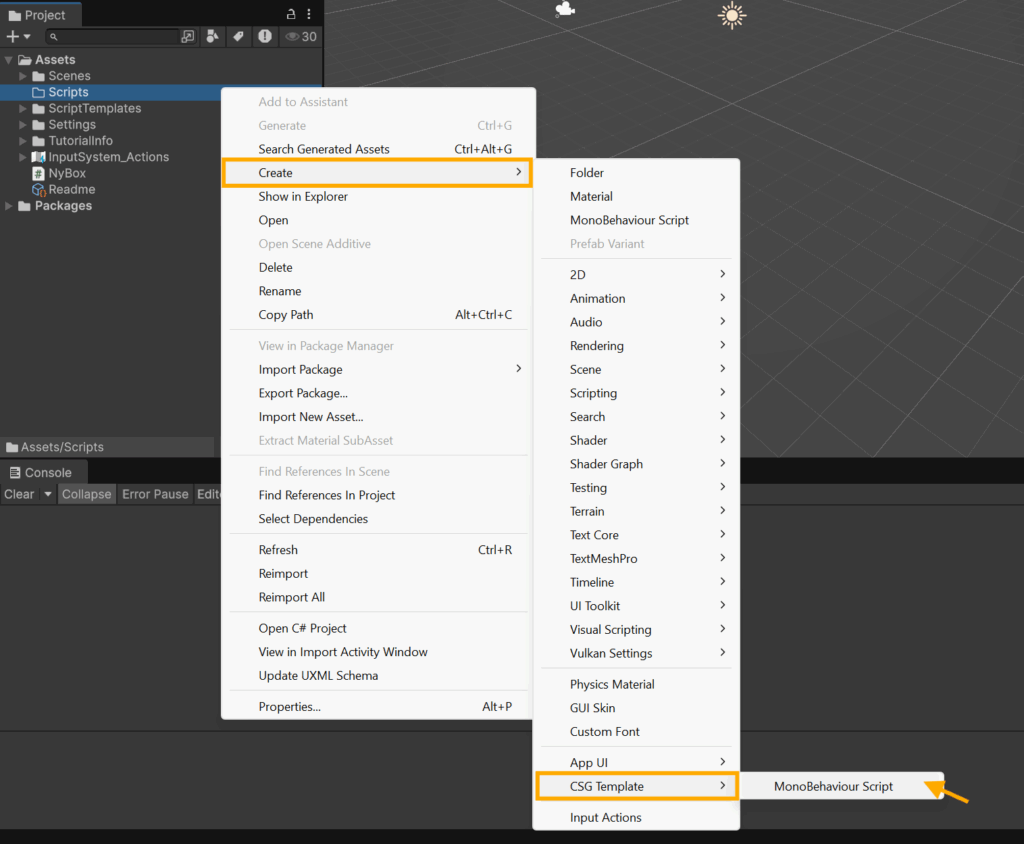The height and width of the screenshot is (844, 1024).
Task: Select the InputSystem_Actions asset icon
Action: coord(39,157)
